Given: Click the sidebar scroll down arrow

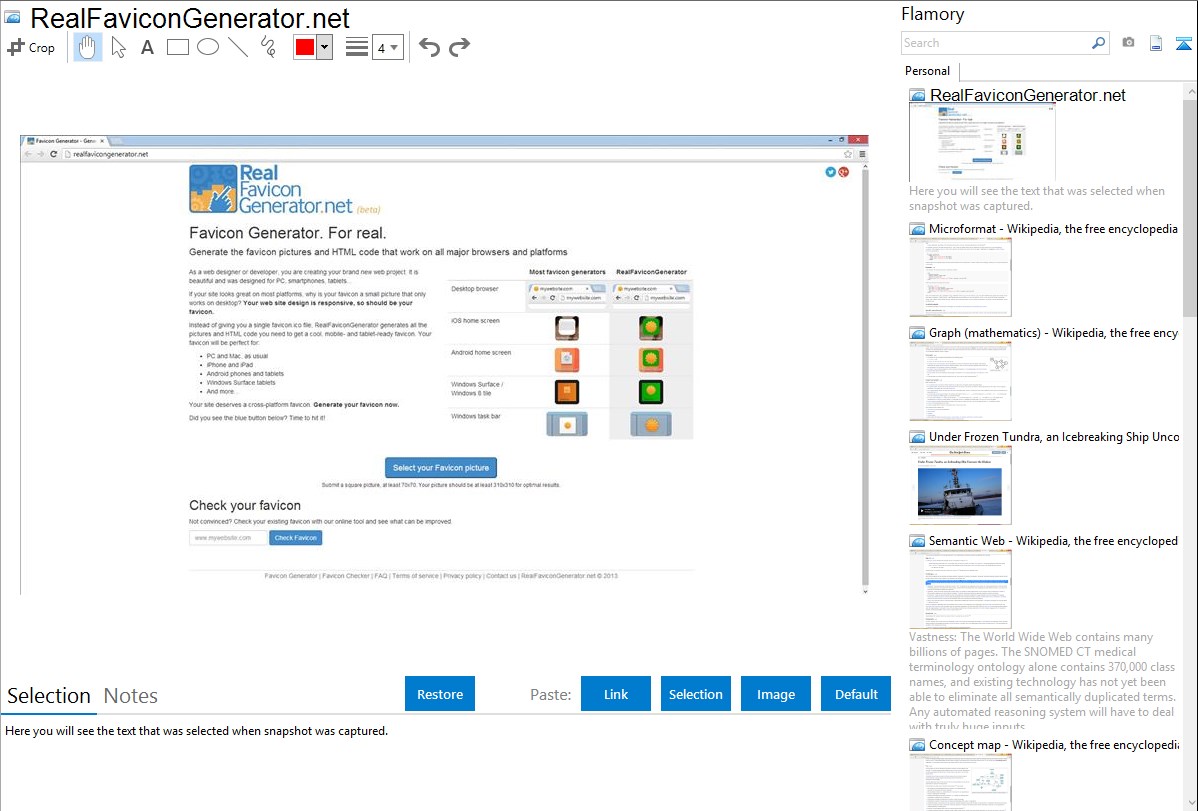Looking at the screenshot, I should click(x=1190, y=803).
